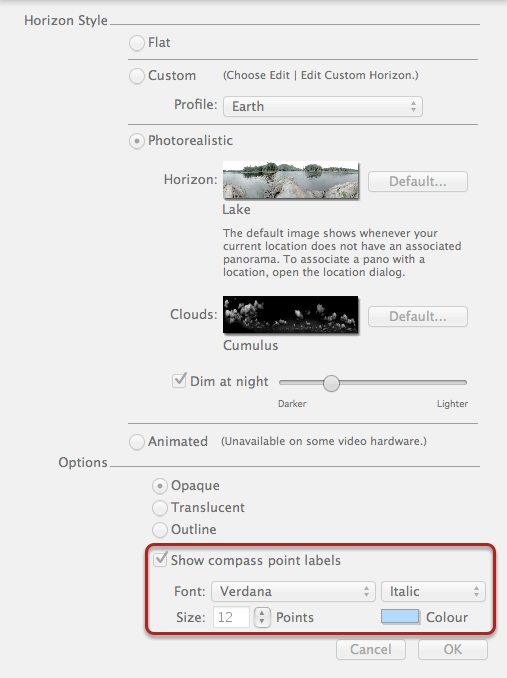Viewport: 507px width, 678px height.
Task: Toggle the Dim at night checkbox
Action: pyautogui.click(x=179, y=381)
